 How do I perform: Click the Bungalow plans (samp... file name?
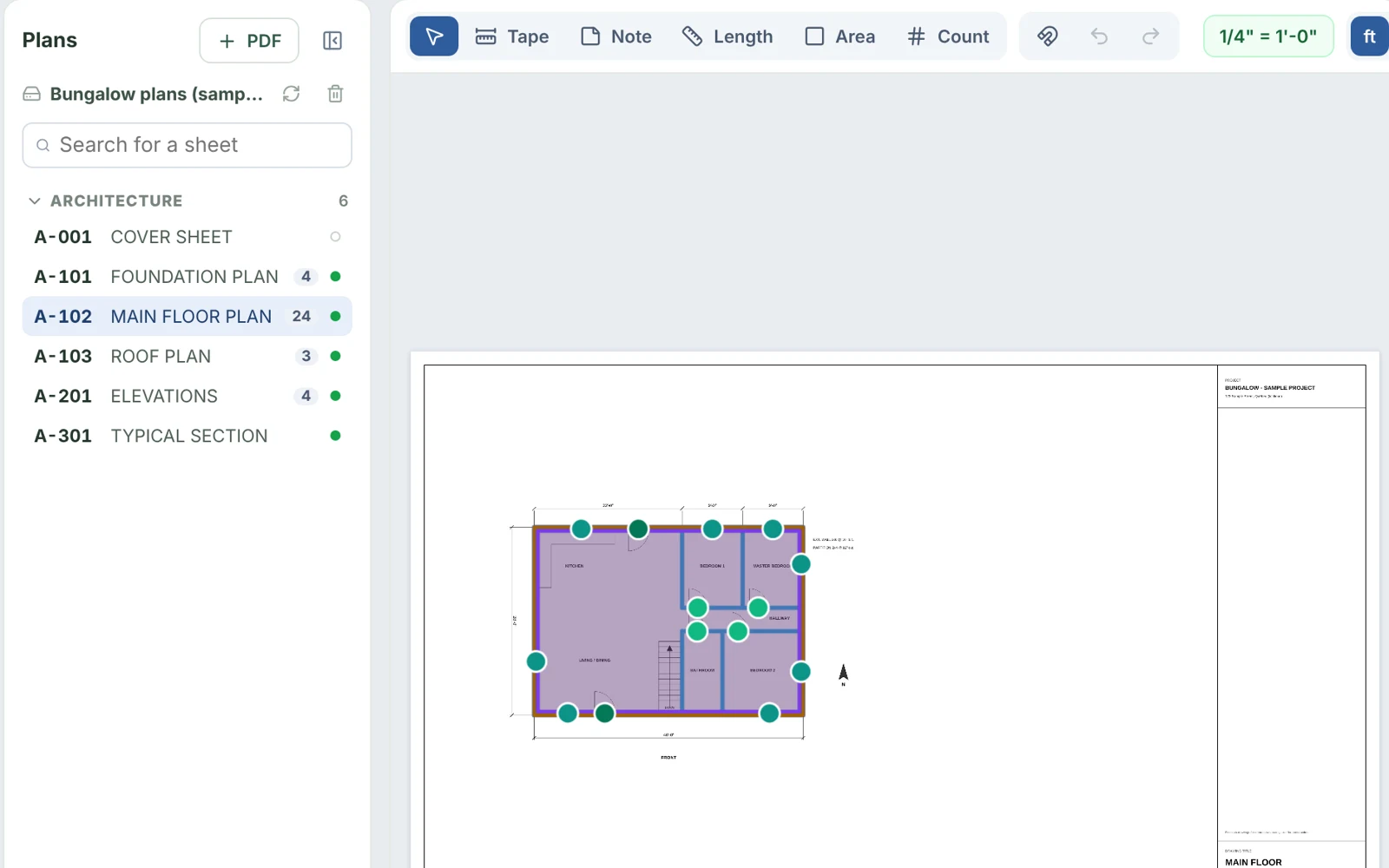(x=156, y=94)
